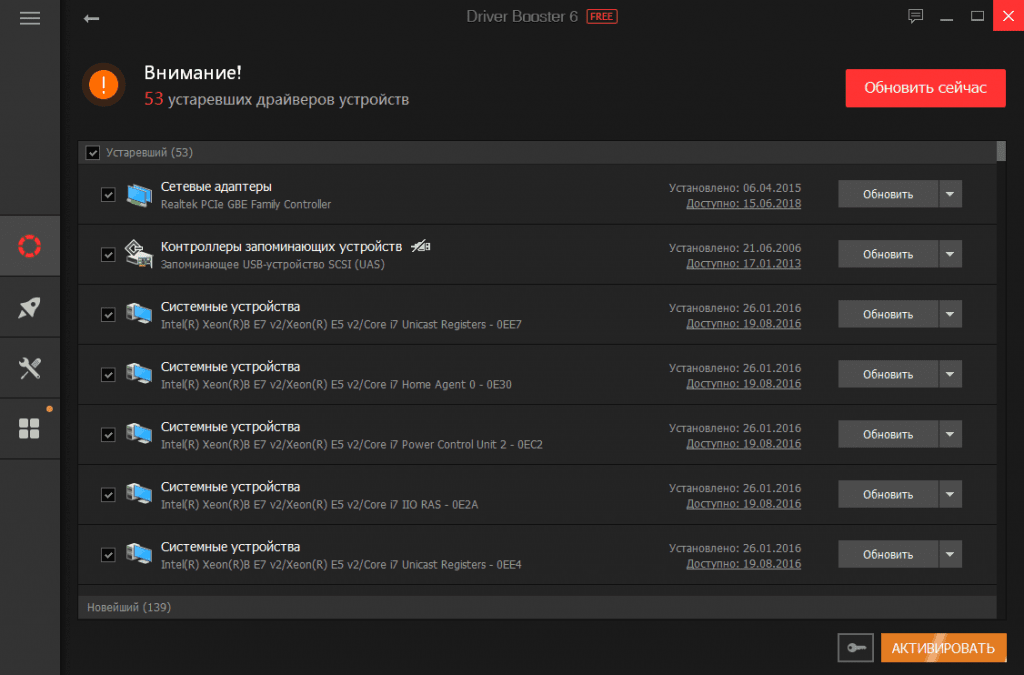The height and width of the screenshot is (675, 1024).
Task: Uncheck the IIO RAS - 0E2A checkbox
Action: [108, 495]
